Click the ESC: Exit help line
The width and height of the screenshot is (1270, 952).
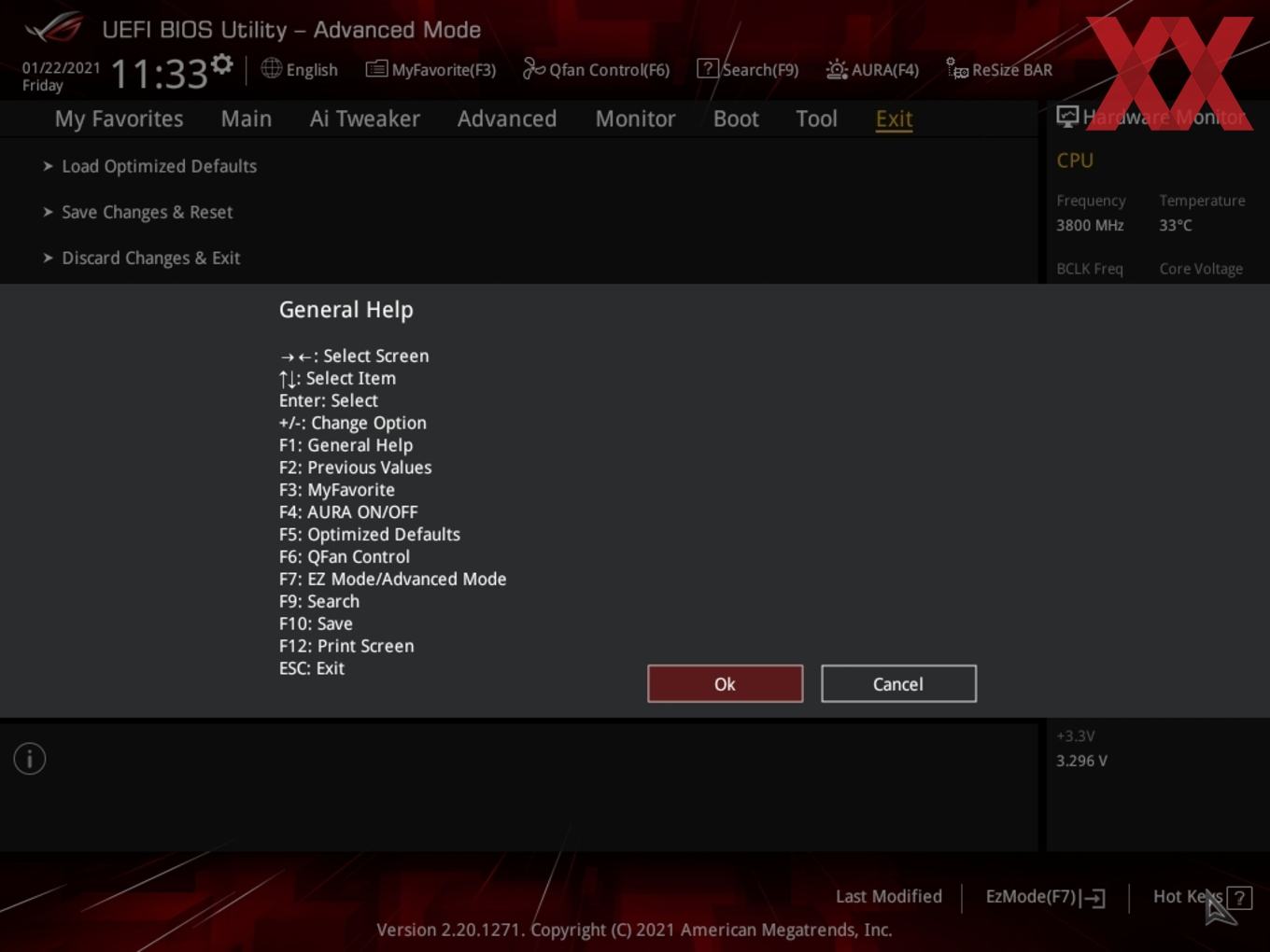[311, 668]
